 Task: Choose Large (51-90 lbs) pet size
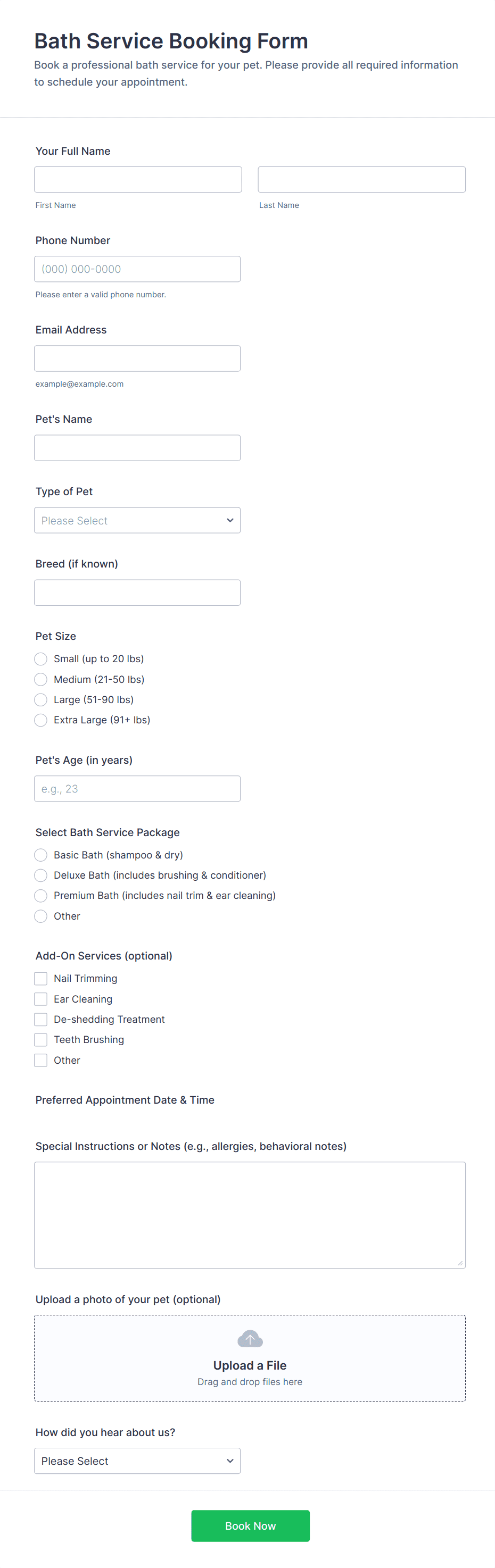point(41,699)
